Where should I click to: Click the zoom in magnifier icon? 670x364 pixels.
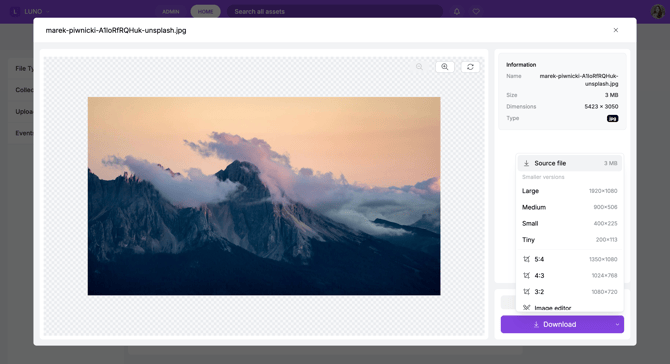[444, 67]
